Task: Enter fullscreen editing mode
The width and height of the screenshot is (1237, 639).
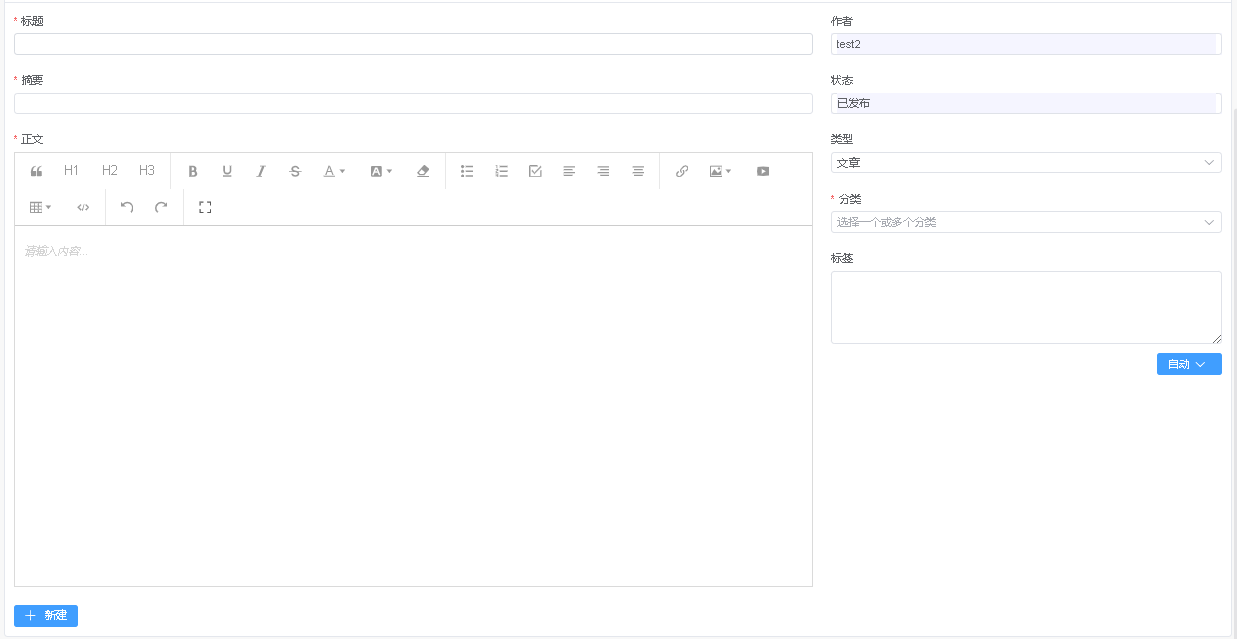Action: pyautogui.click(x=204, y=206)
